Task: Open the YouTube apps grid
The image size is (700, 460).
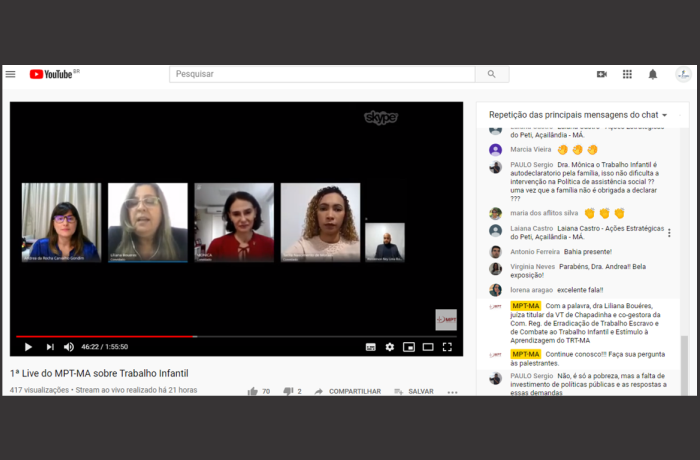Action: tap(627, 74)
